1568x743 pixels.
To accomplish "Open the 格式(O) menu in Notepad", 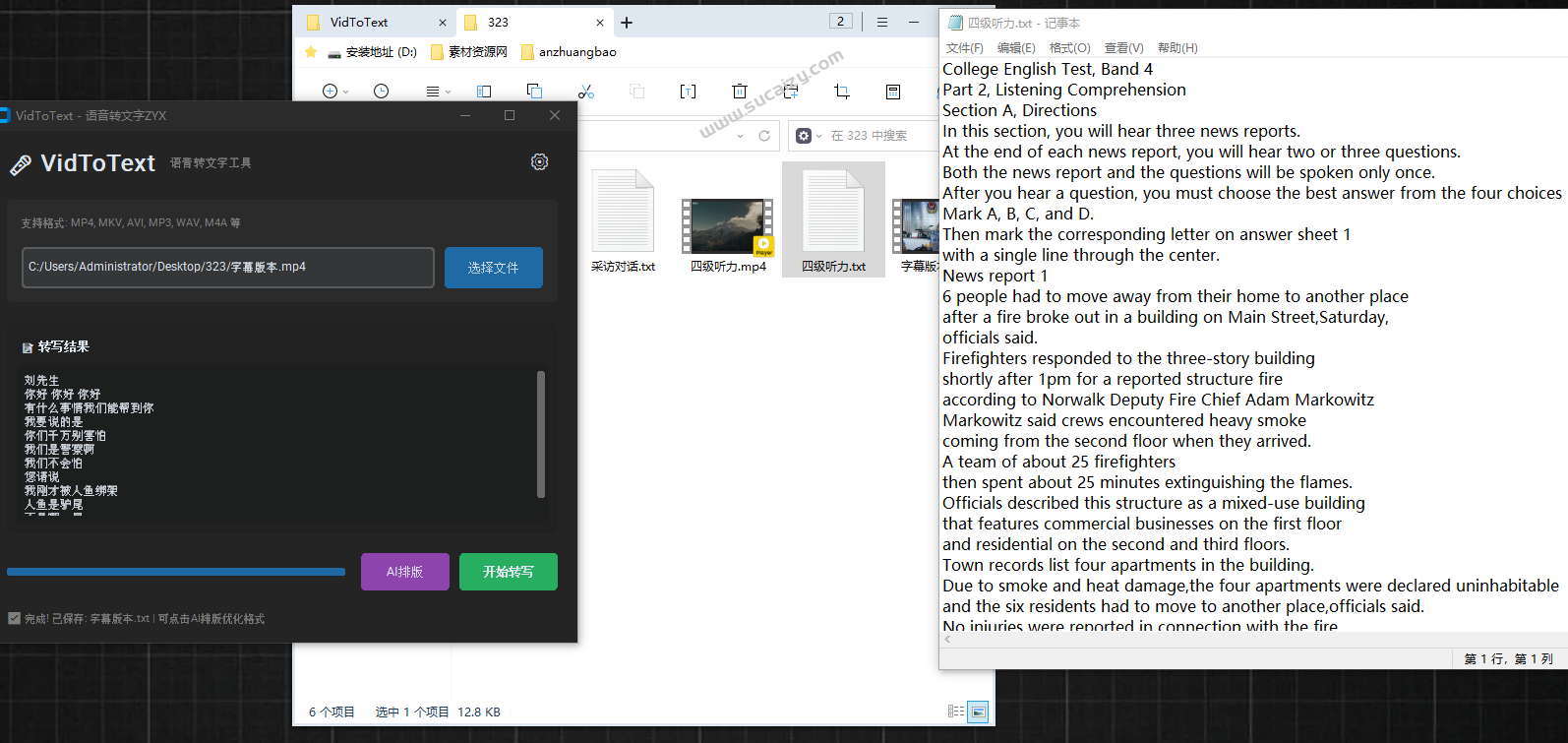I will coord(1069,48).
